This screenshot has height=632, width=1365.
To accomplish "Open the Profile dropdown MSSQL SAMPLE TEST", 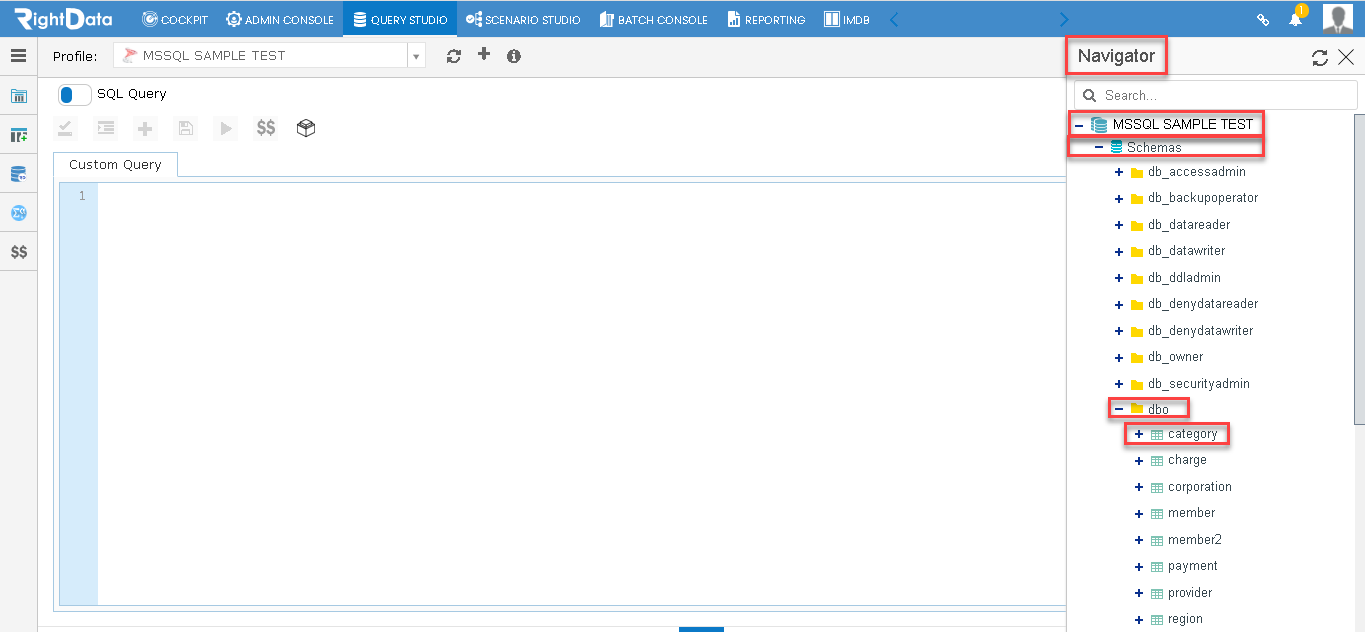I will [269, 56].
